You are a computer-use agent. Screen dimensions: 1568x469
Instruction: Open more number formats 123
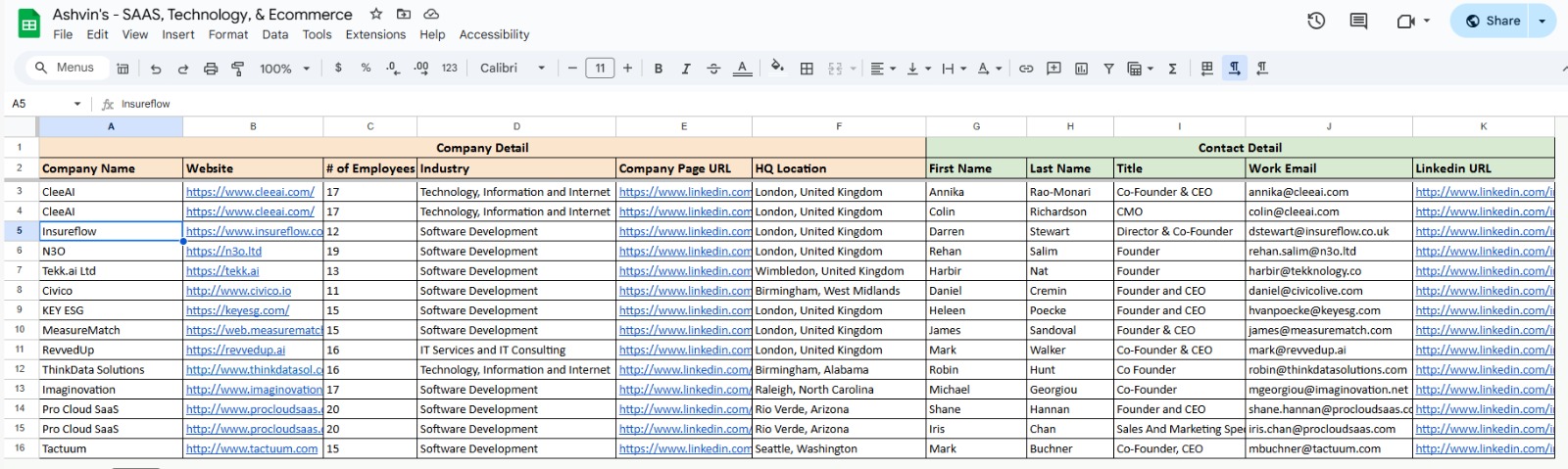450,69
